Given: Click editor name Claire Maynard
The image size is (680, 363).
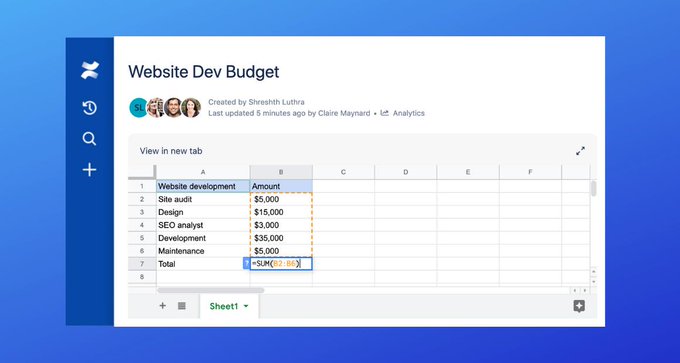Looking at the screenshot, I should [344, 113].
